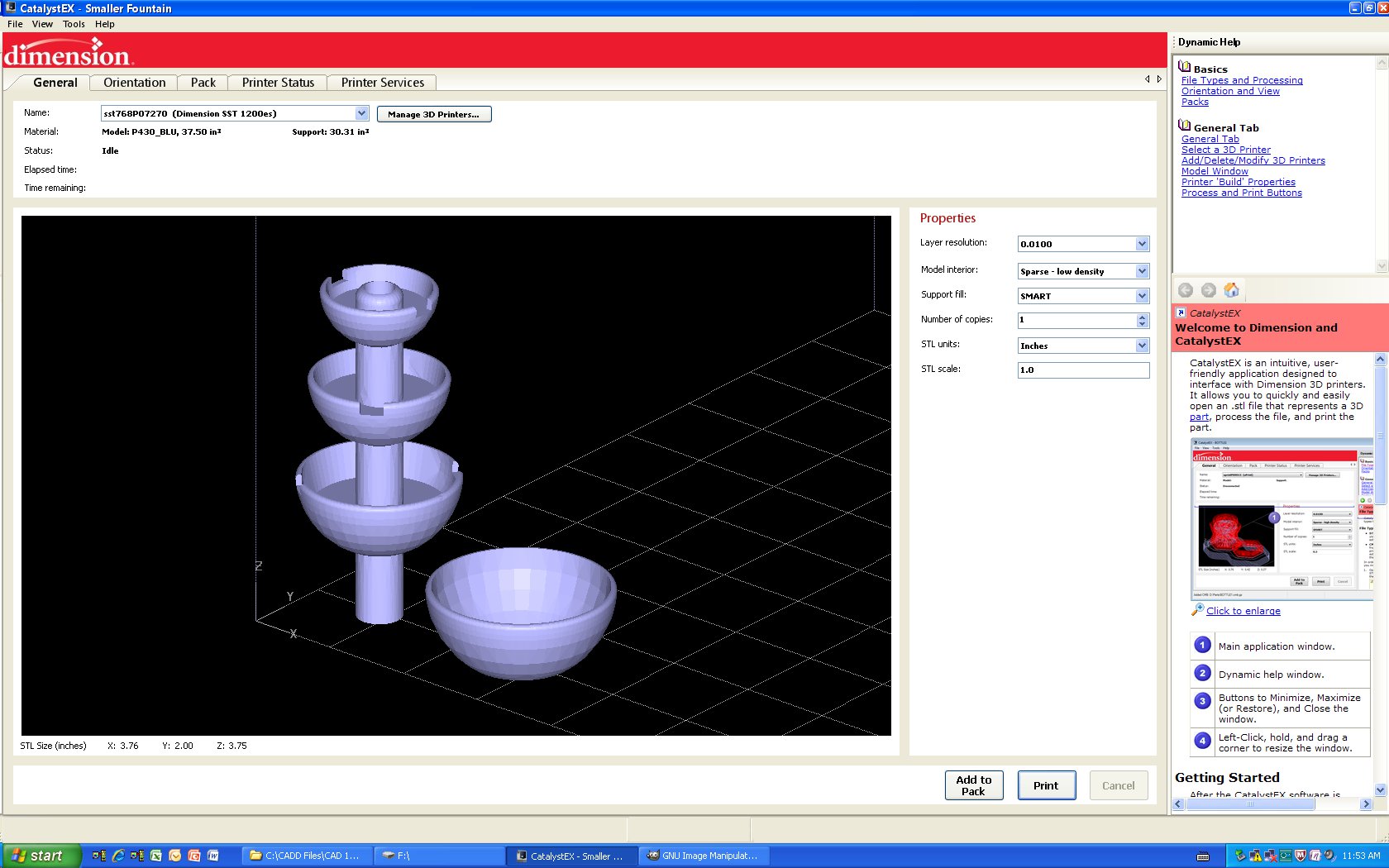Viewport: 1389px width, 868px height.
Task: Click the STL scale input field
Action: click(x=1083, y=370)
